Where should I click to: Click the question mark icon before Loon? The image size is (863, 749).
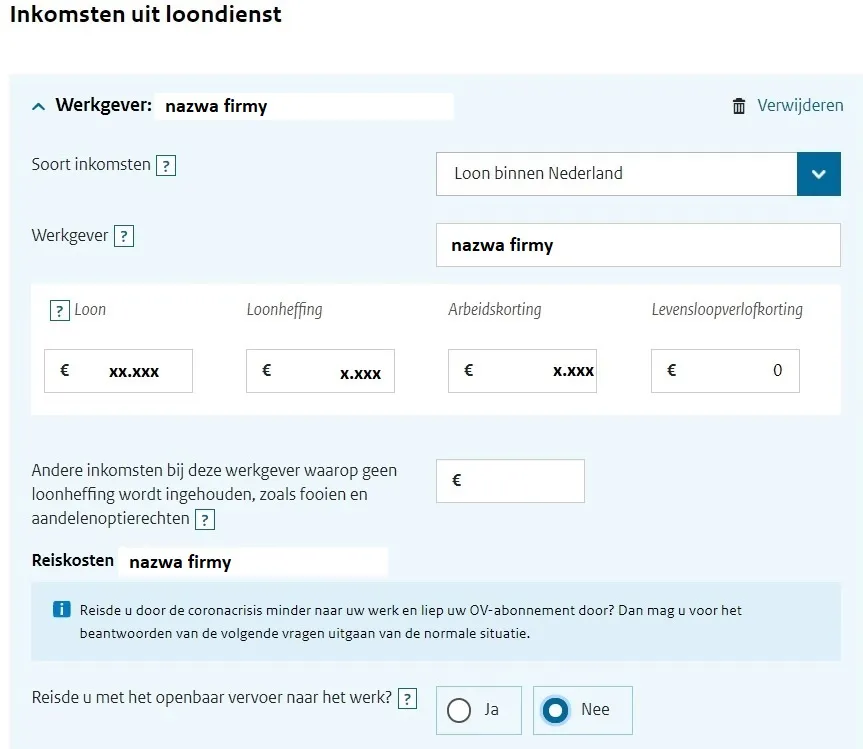tap(60, 311)
